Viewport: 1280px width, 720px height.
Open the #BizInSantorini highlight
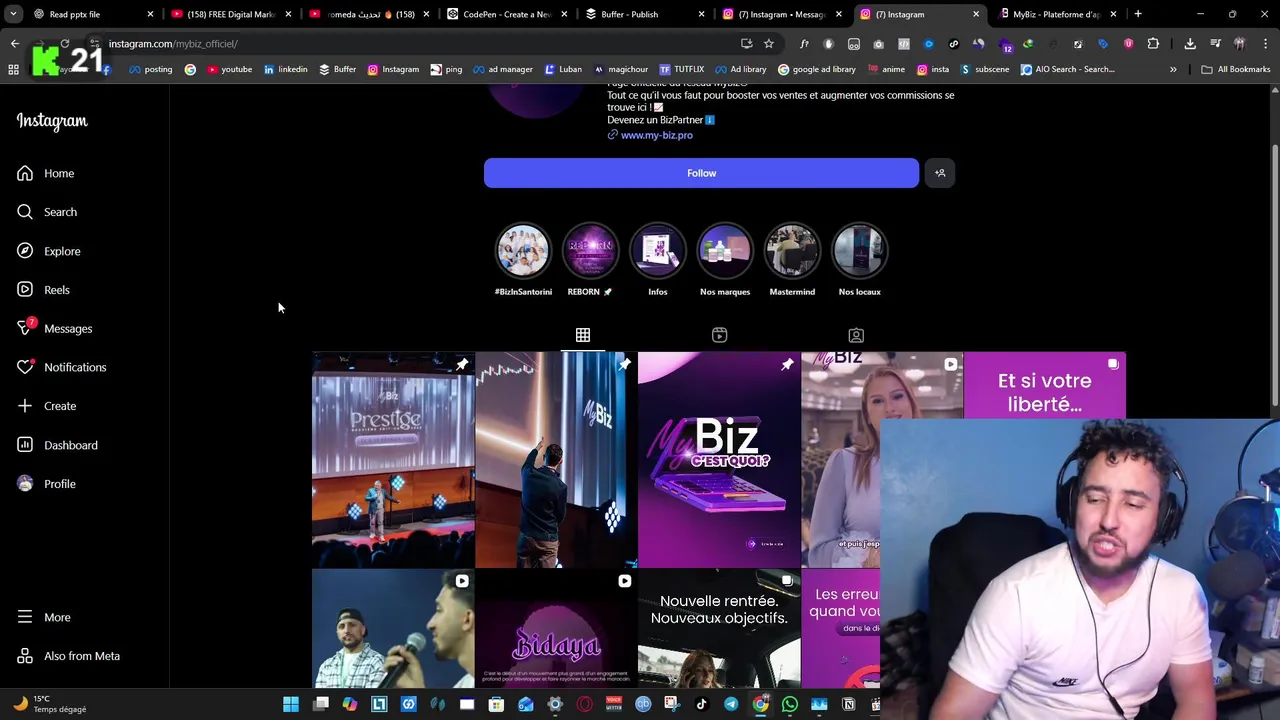(x=523, y=250)
